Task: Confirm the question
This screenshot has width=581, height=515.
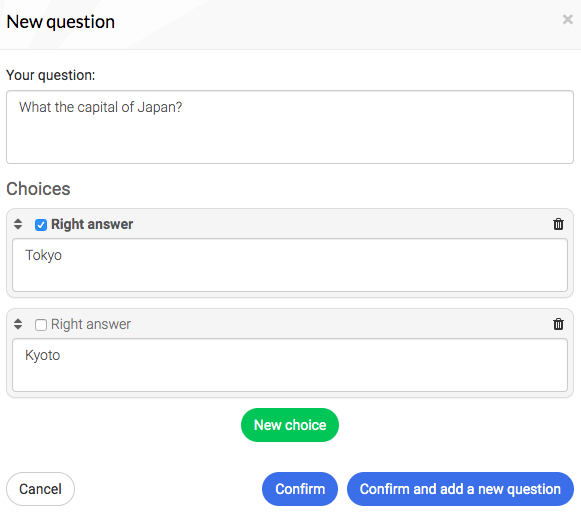Action: 300,489
